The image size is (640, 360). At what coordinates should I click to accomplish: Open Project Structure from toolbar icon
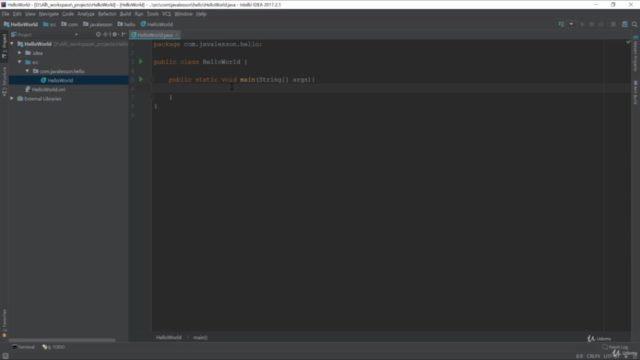pyautogui.click(x=625, y=24)
